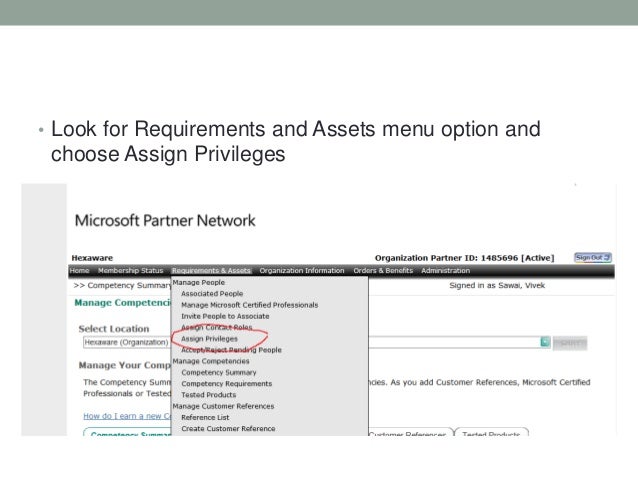Open Reference List menu entry
The height and width of the screenshot is (479, 638).
coord(205,418)
